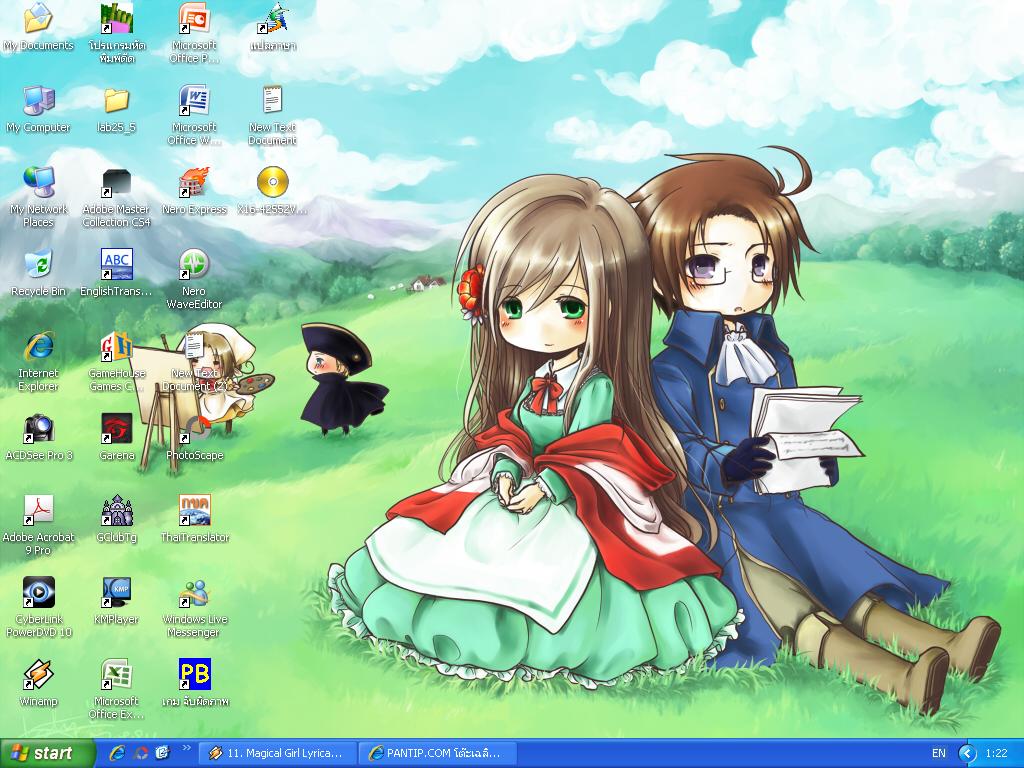
Task: Open the EN language bar indicator
Action: 938,754
